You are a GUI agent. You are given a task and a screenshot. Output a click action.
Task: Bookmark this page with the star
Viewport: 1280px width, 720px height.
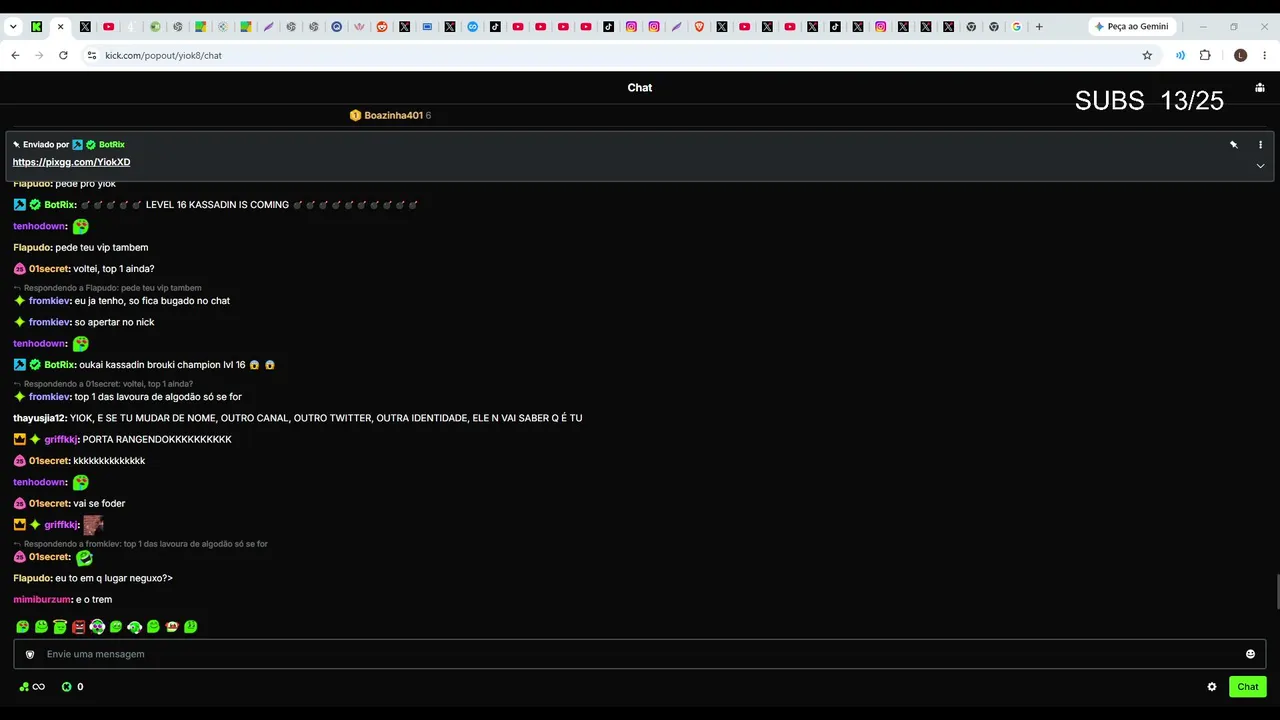coord(1147,56)
